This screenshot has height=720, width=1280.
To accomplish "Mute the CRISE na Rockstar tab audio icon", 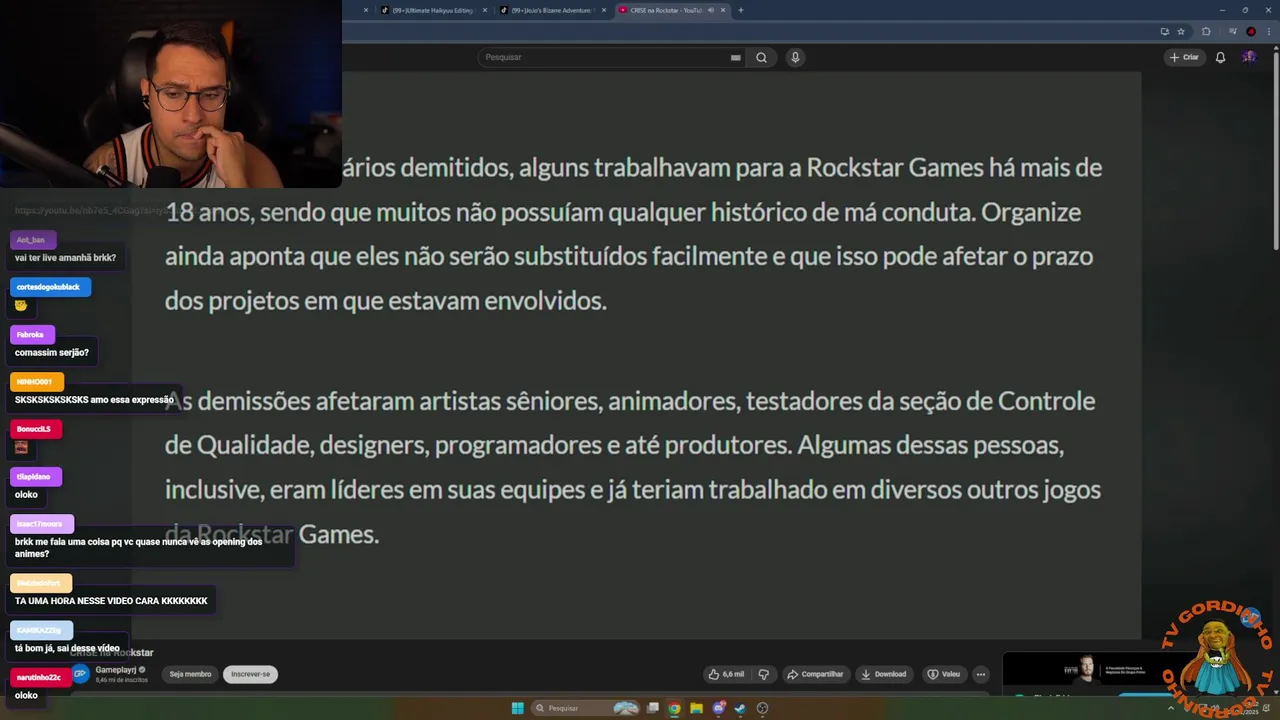I will [711, 10].
